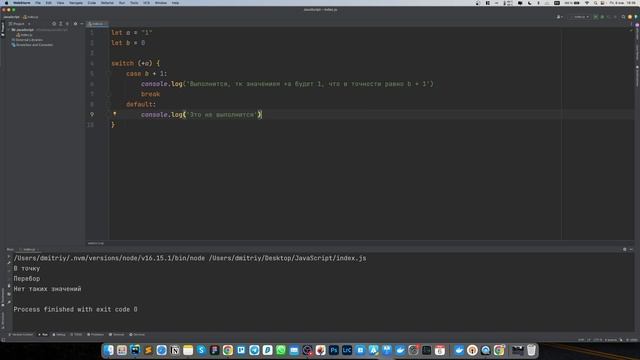Click breadcrumb switch (+a) below editor
640x360 pixels.
(96, 243)
